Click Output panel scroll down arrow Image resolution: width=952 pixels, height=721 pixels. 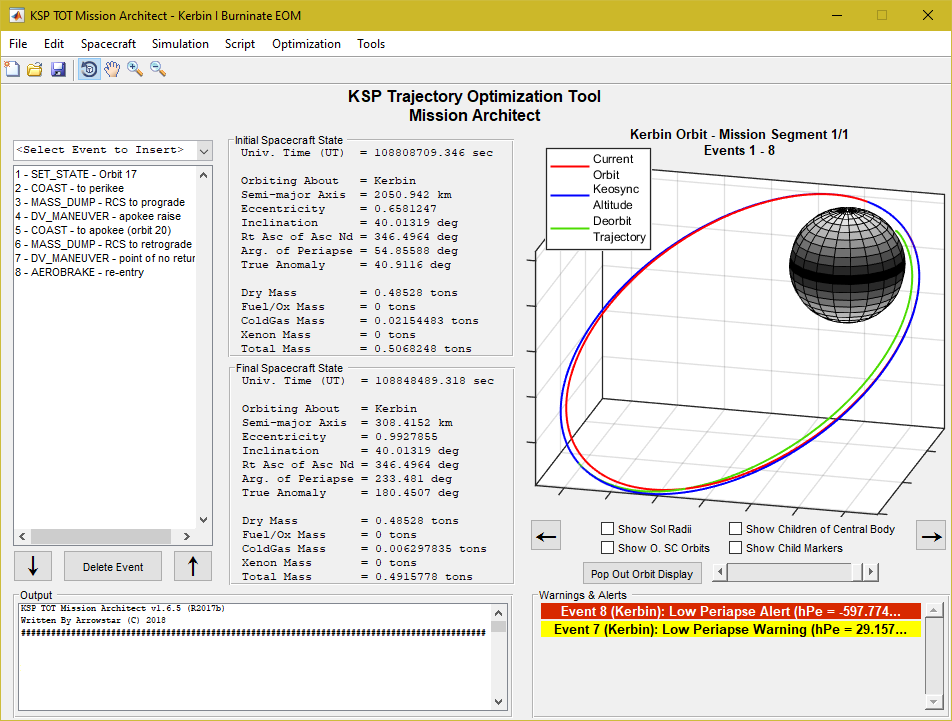pos(498,702)
